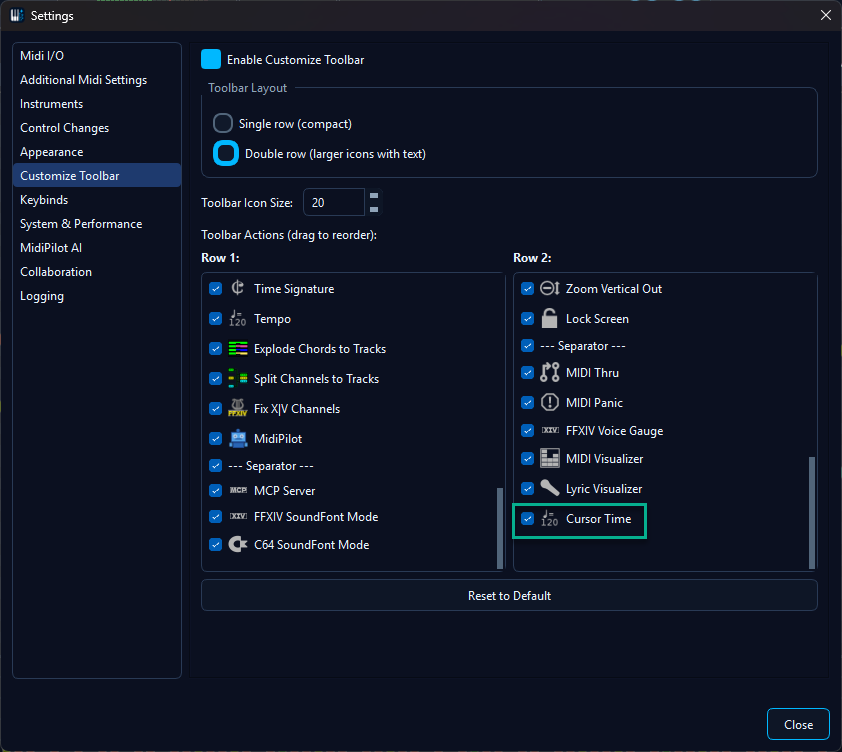
Task: Toggle Enable Customize Toolbar checkbox
Action: (210, 59)
